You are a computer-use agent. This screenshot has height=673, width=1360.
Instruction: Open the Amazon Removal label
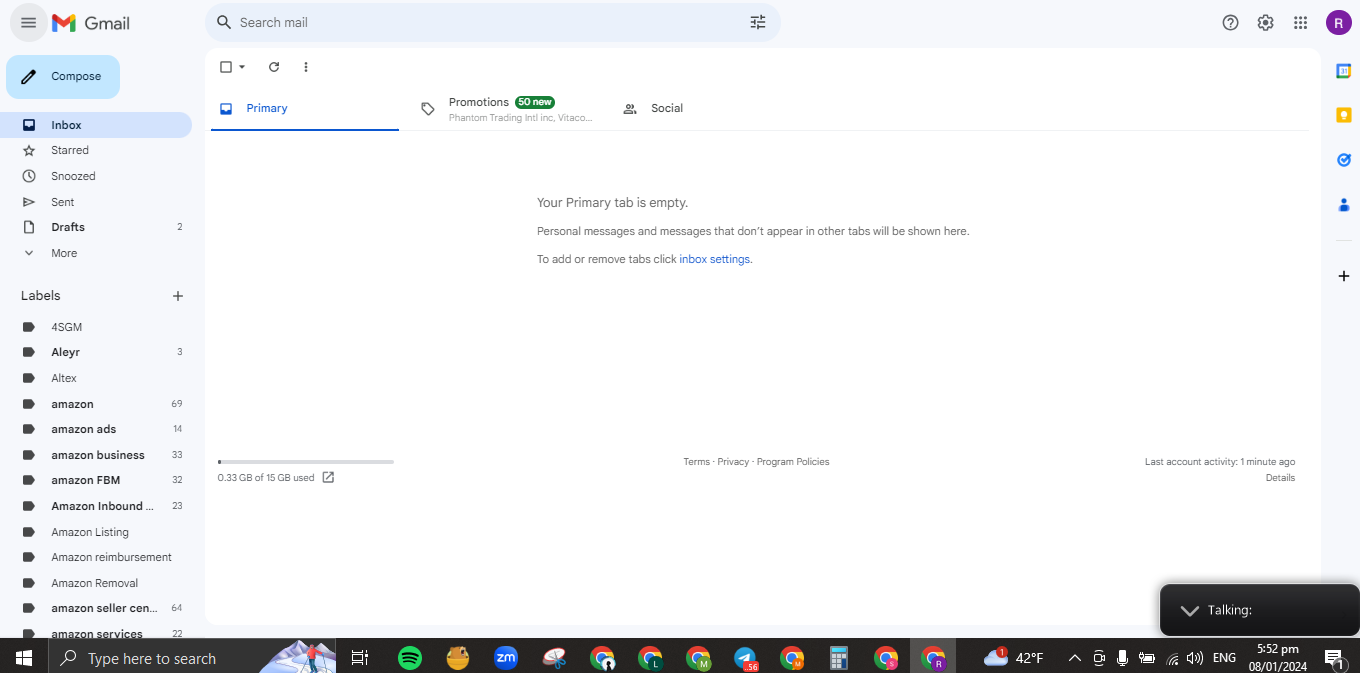tap(96, 583)
